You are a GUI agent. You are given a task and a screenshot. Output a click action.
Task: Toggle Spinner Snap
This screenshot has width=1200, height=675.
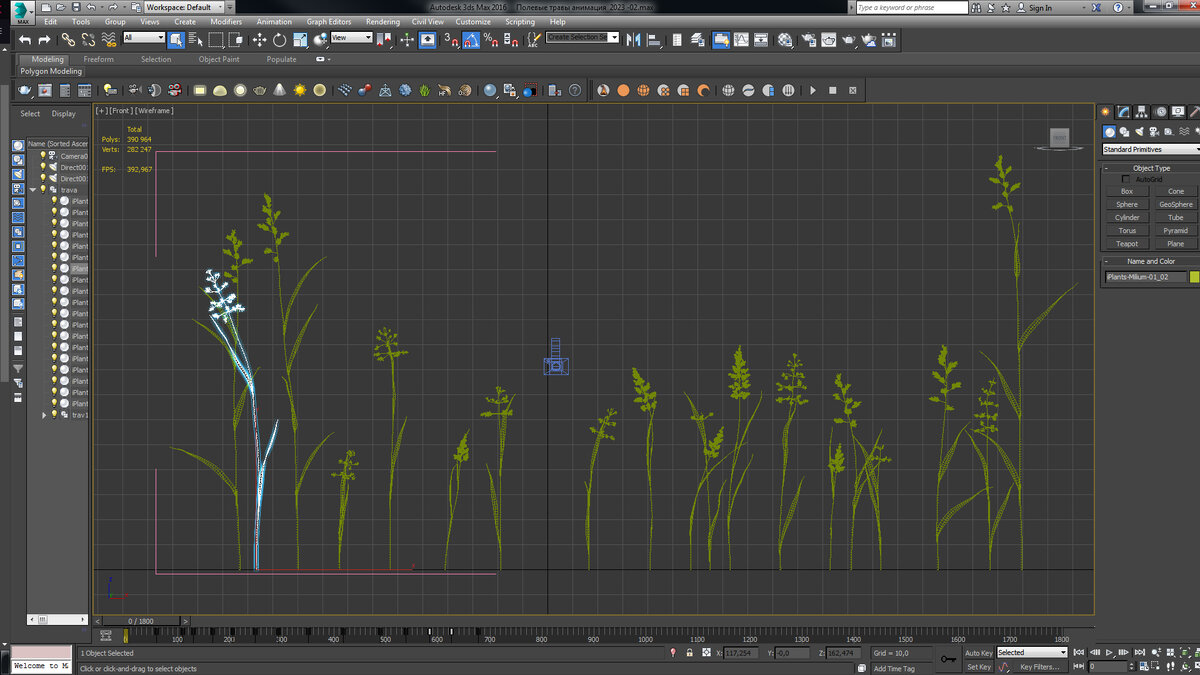(511, 40)
